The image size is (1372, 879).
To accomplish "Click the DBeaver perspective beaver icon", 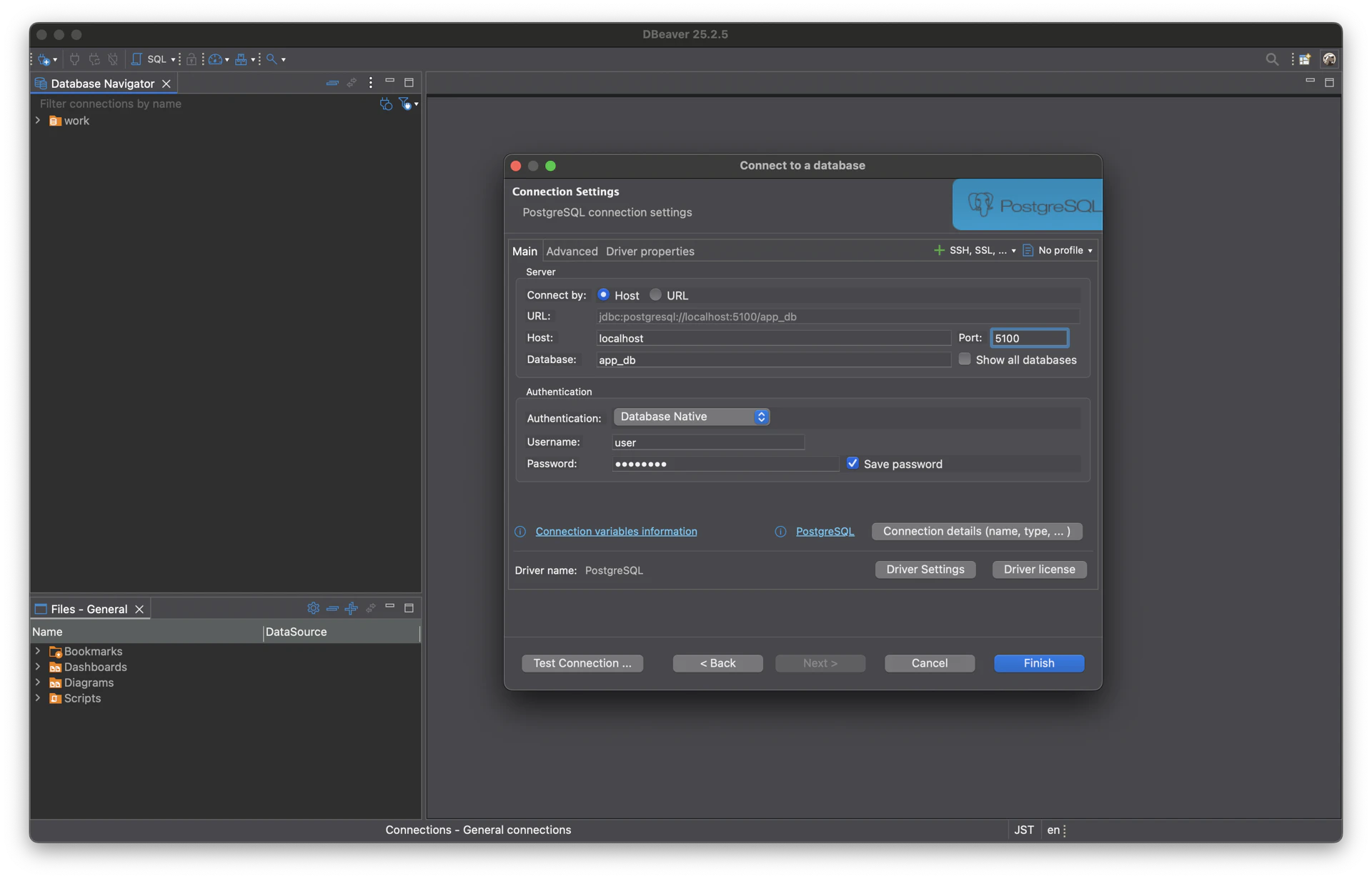I will (1329, 59).
